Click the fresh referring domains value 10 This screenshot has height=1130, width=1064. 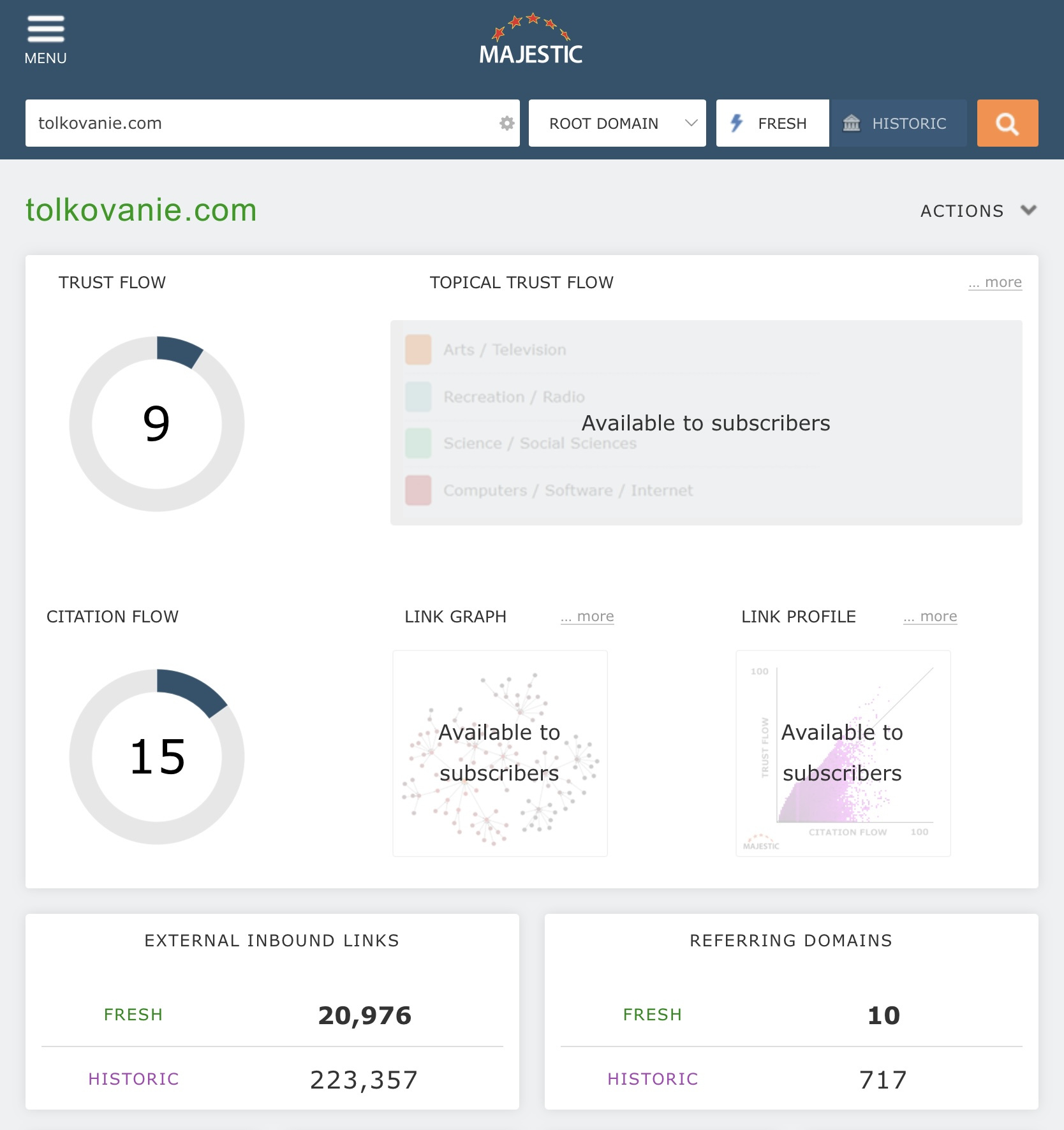tap(883, 1015)
